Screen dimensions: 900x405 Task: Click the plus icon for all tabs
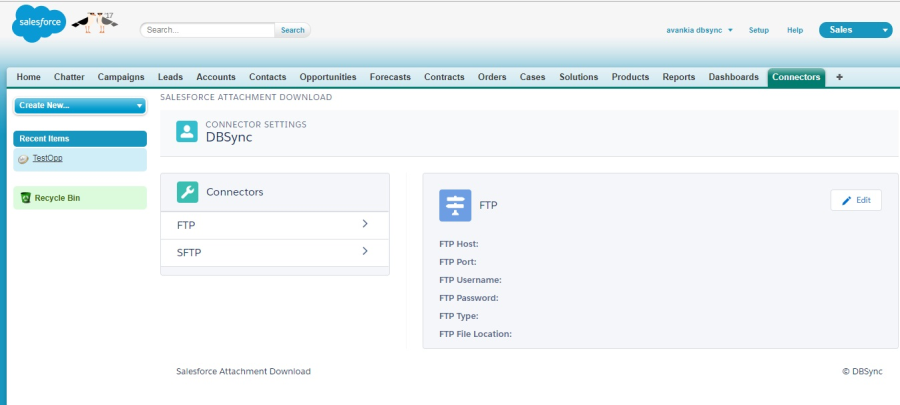839,77
